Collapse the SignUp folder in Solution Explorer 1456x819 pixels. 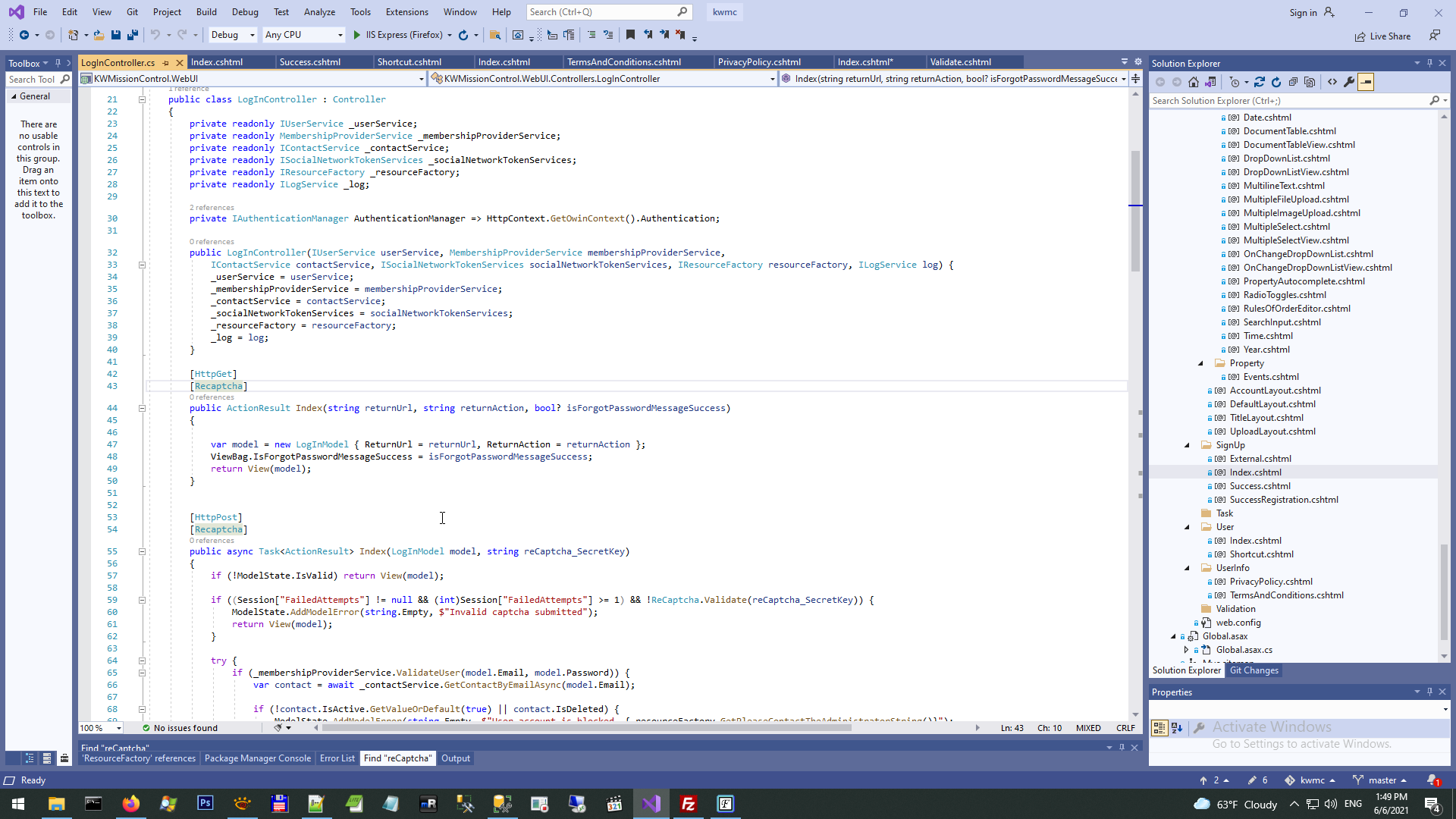coord(1188,445)
